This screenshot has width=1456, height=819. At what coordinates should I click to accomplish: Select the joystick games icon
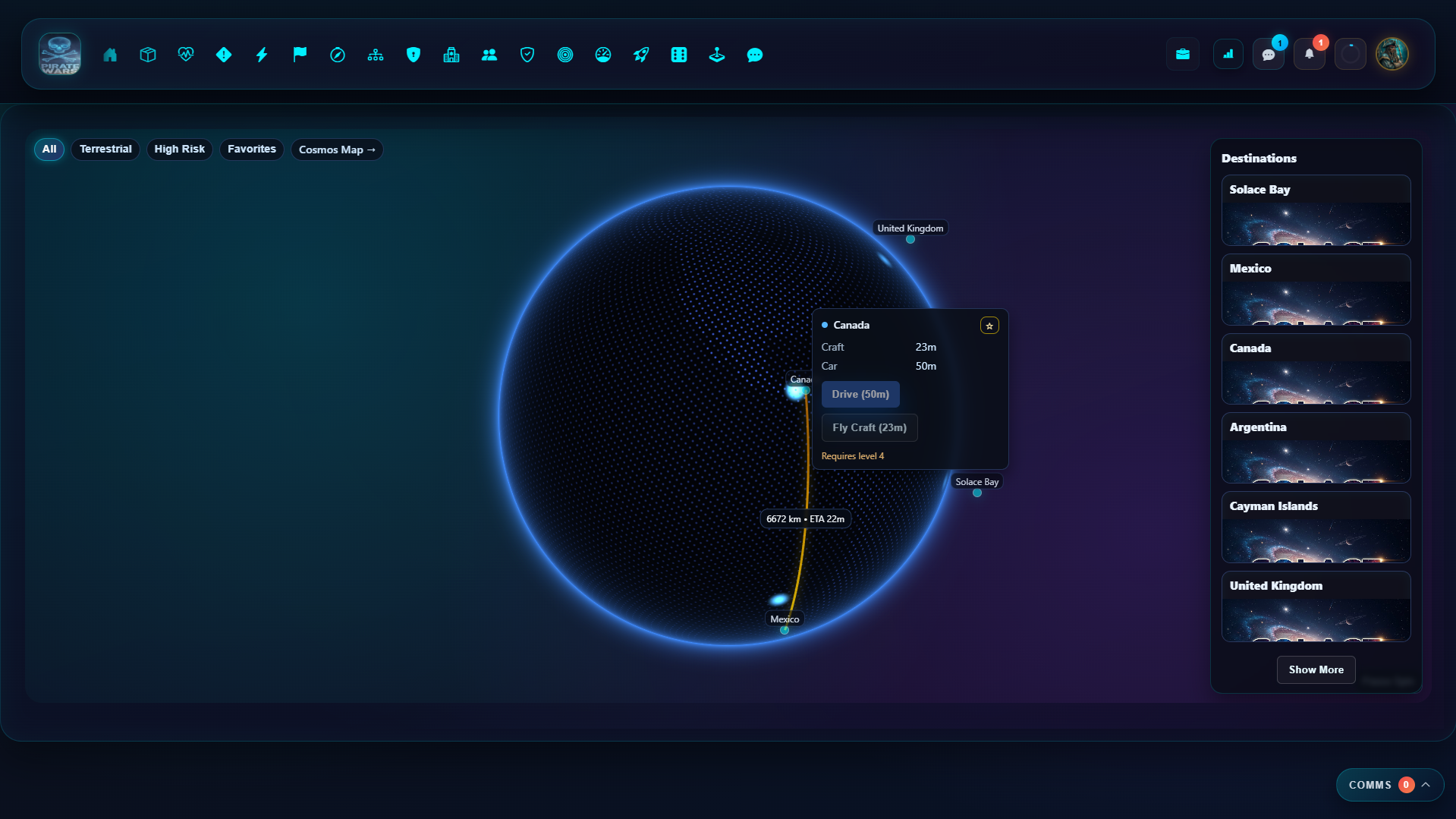tap(717, 55)
